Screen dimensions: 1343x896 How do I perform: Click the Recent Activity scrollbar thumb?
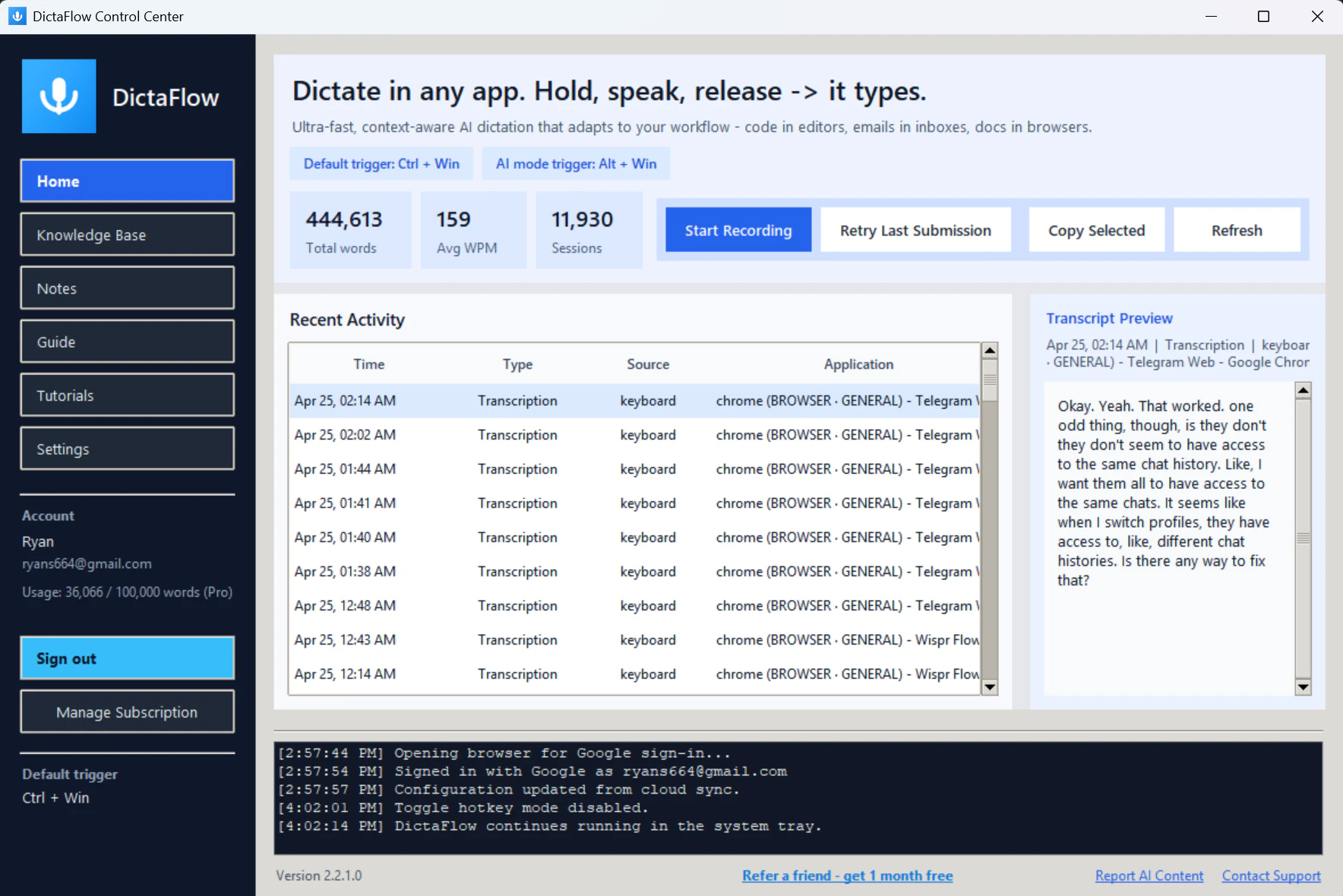pos(990,380)
